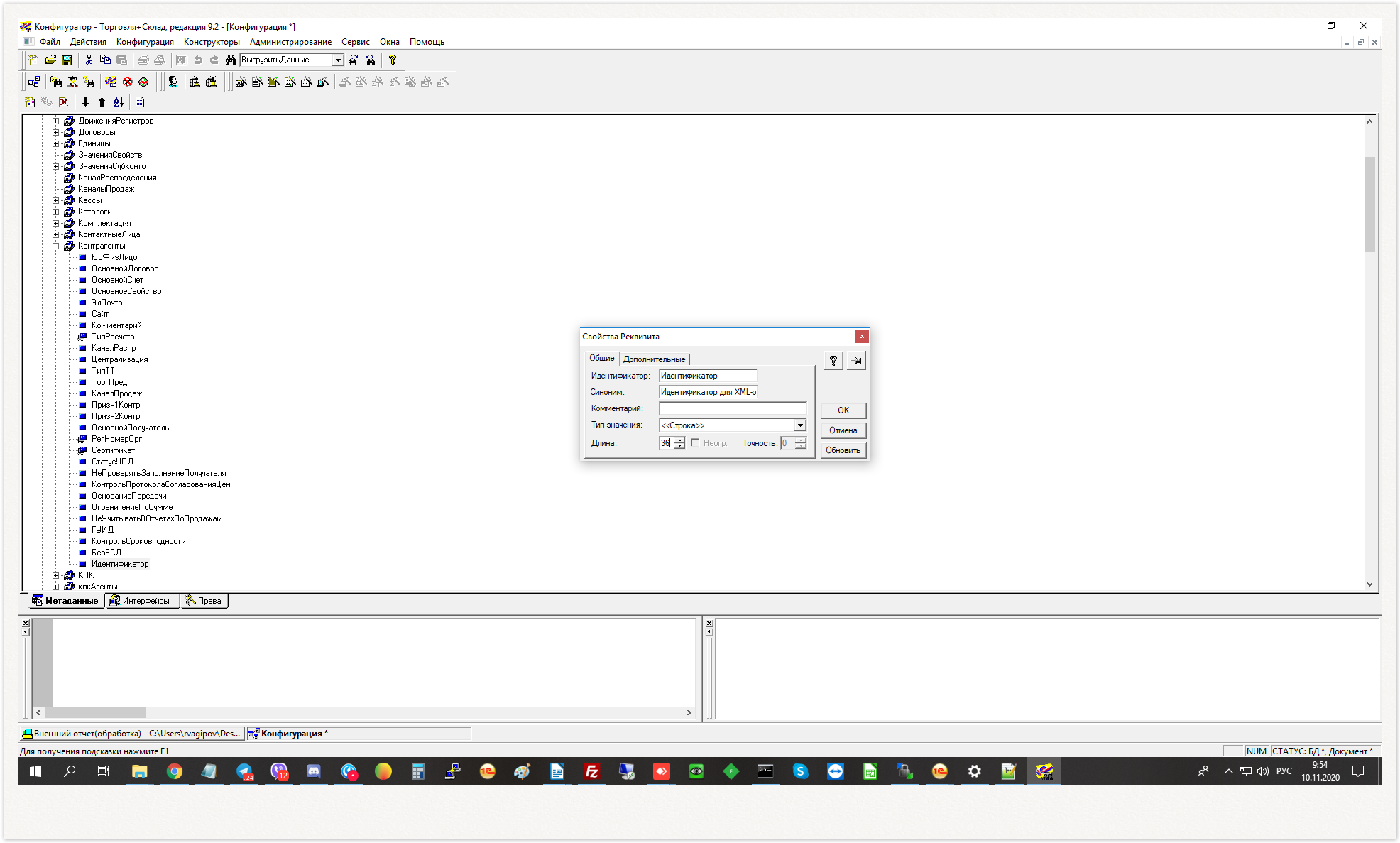This screenshot has height=843, width=1400.
Task: Click the Open folder toolbar icon
Action: click(50, 60)
